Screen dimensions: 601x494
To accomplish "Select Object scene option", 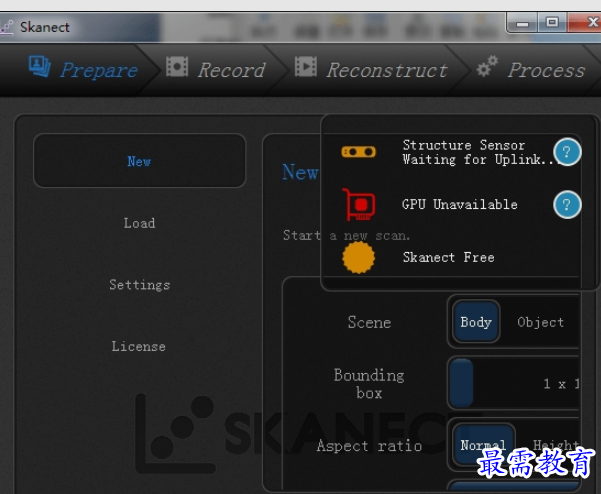I will point(540,322).
